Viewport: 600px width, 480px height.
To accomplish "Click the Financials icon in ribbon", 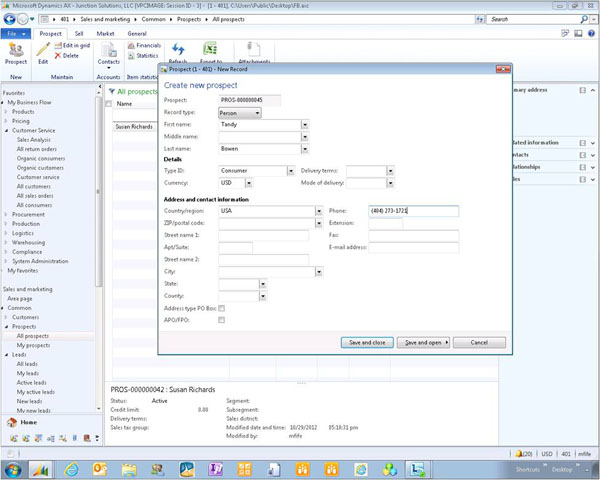I will (130, 45).
